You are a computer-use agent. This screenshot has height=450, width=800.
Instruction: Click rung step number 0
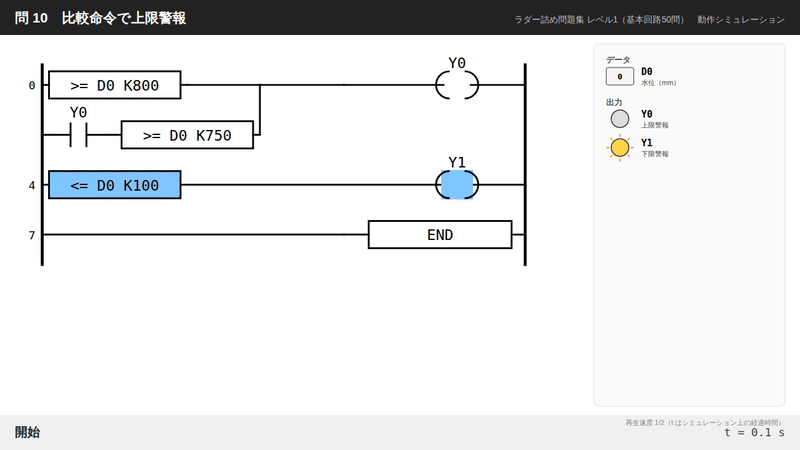pyautogui.click(x=32, y=85)
